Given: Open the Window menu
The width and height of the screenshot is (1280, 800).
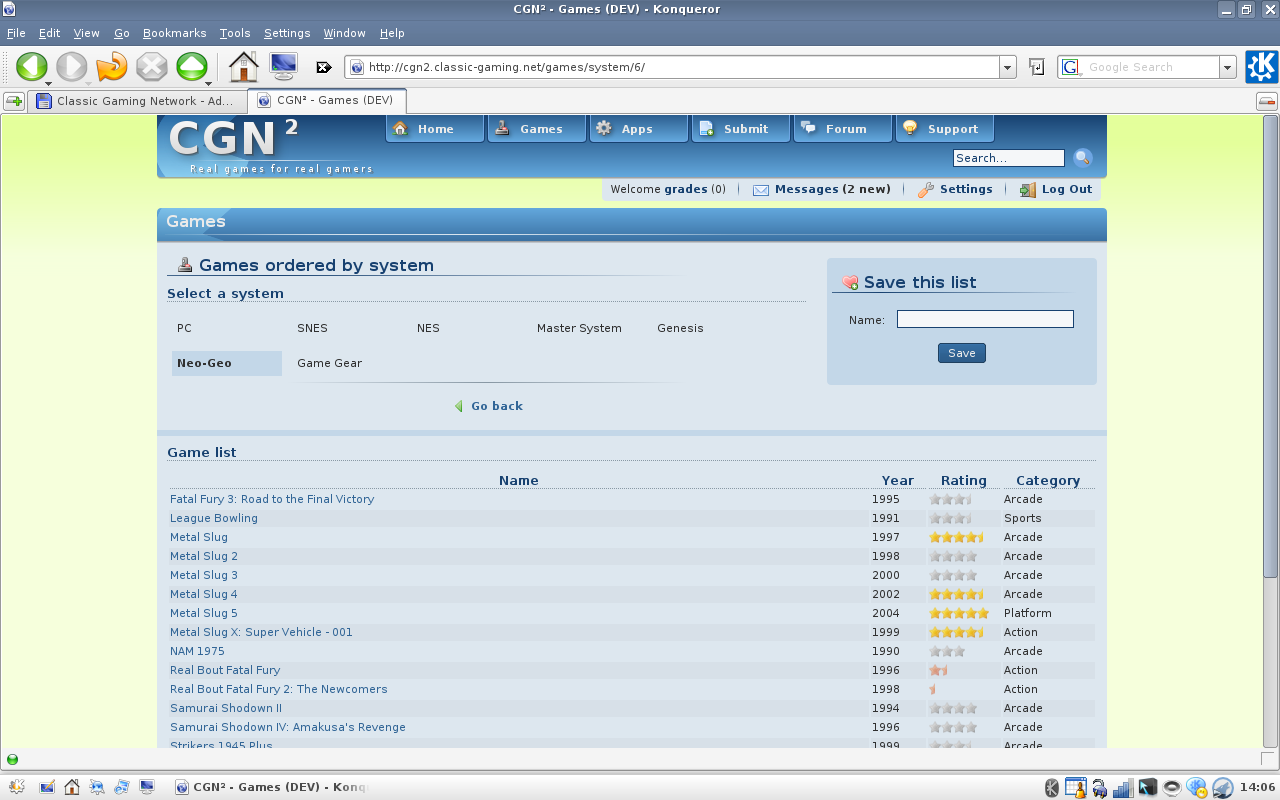Looking at the screenshot, I should pyautogui.click(x=344, y=33).
